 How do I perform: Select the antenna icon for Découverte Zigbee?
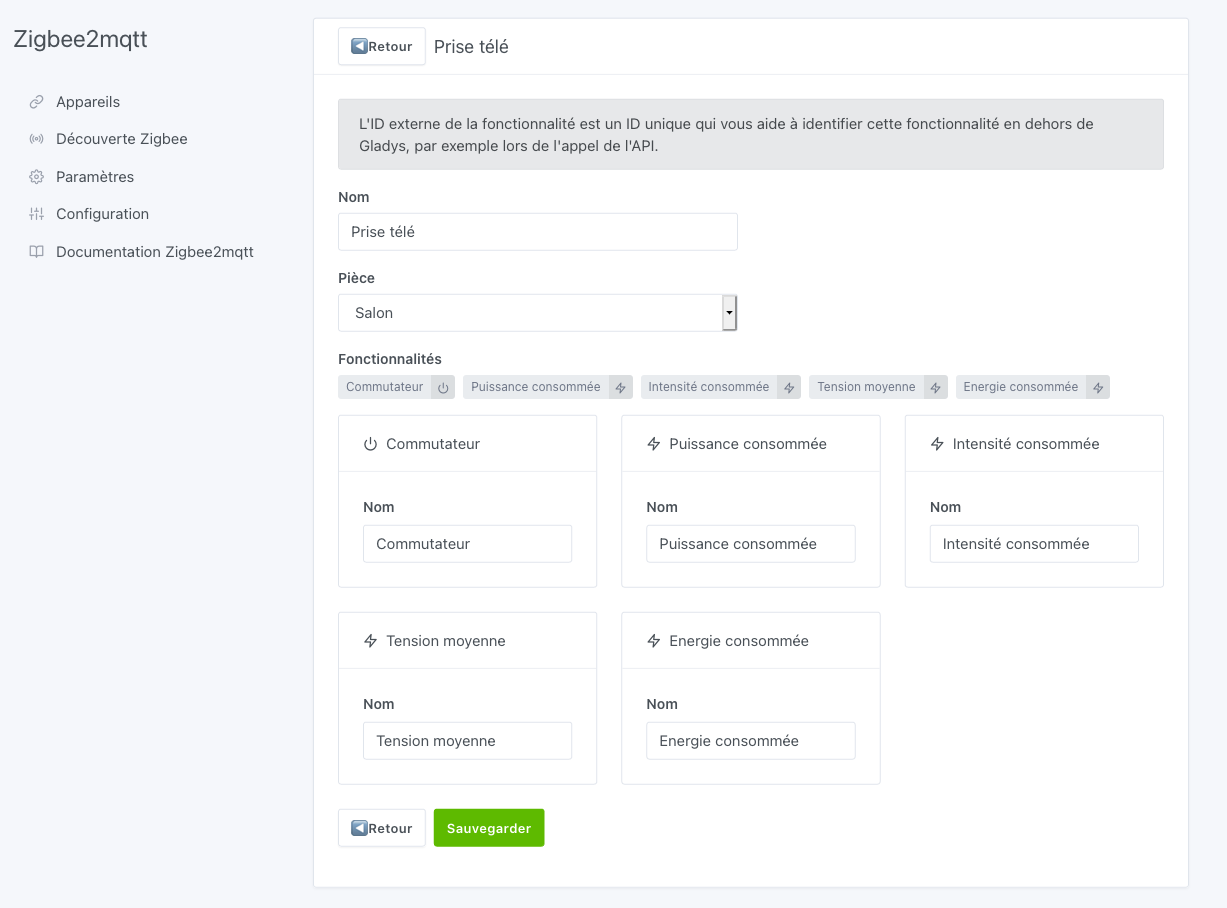click(38, 139)
